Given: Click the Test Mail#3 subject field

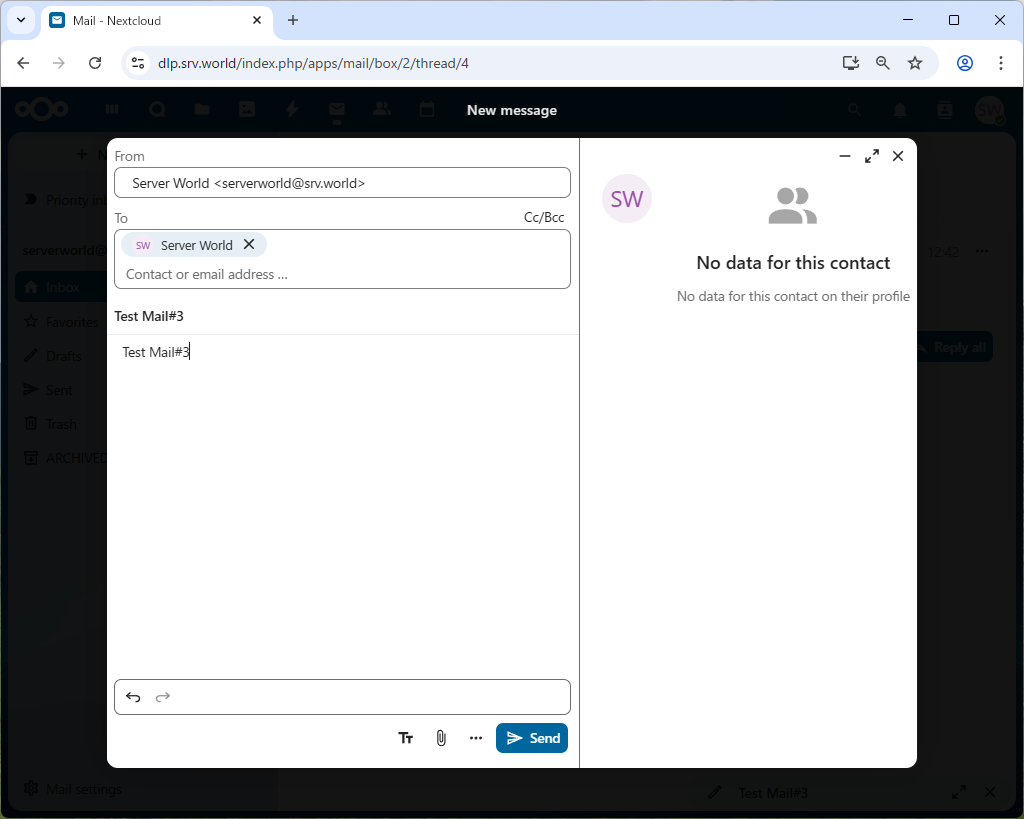Looking at the screenshot, I should (342, 316).
